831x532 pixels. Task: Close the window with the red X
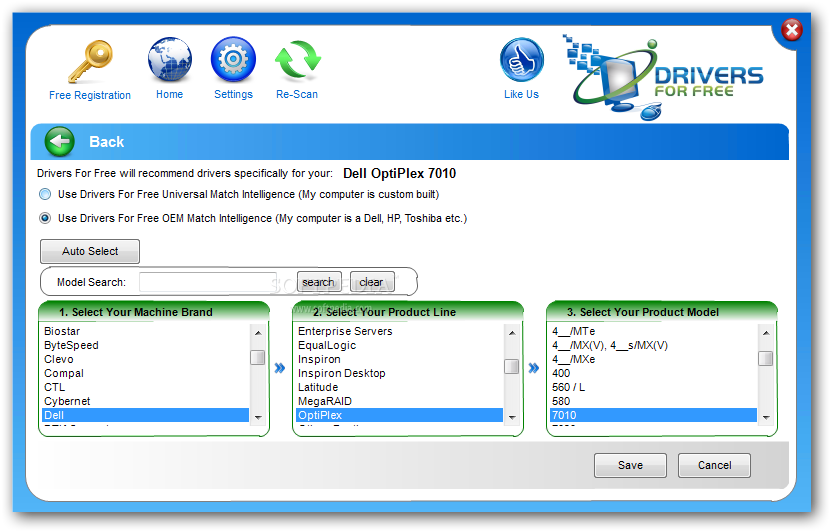point(792,30)
